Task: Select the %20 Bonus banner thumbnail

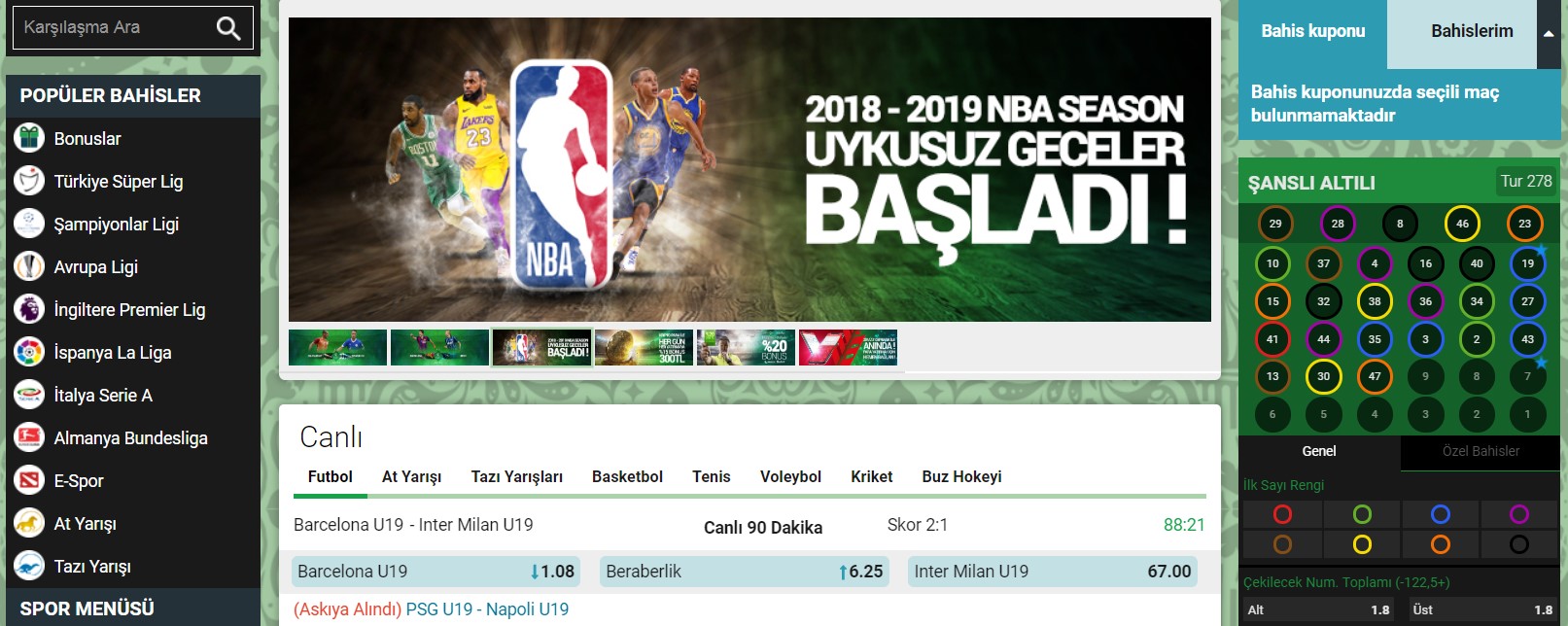Action: coord(746,347)
